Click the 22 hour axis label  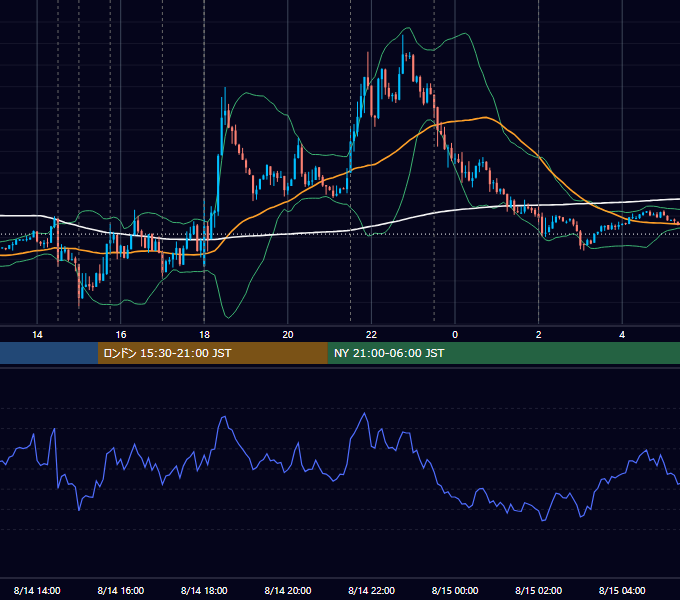[371, 335]
